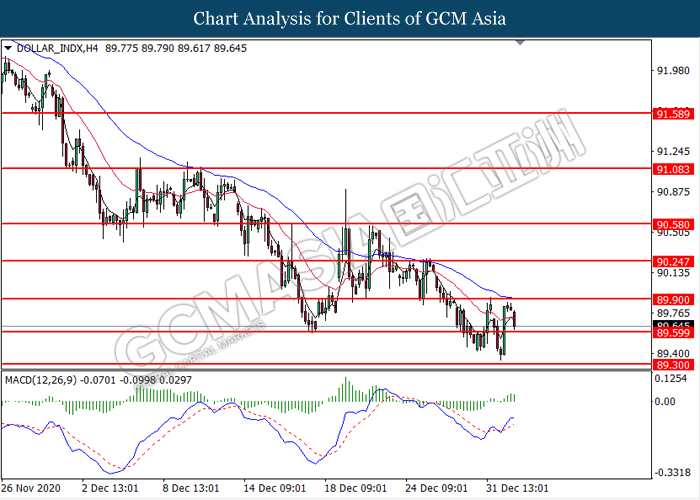The height and width of the screenshot is (500, 700).
Task: Click the -0.3318 MACD scale value
Action: 669,472
